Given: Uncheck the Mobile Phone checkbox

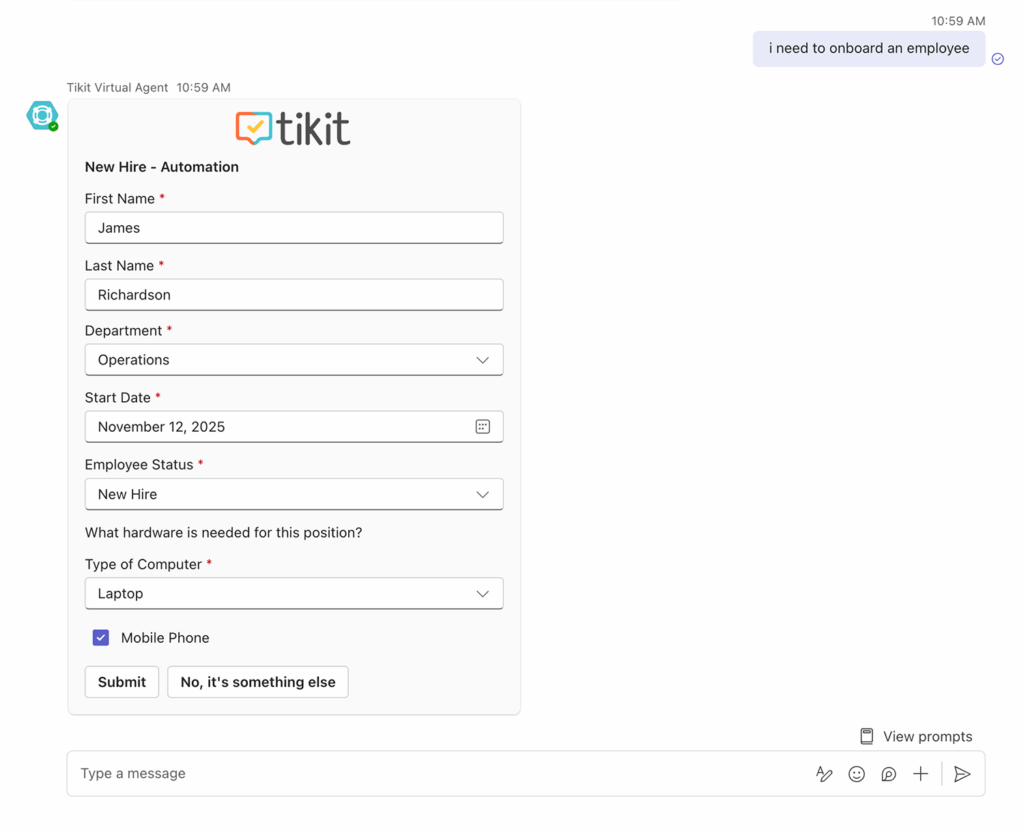Looking at the screenshot, I should 100,637.
